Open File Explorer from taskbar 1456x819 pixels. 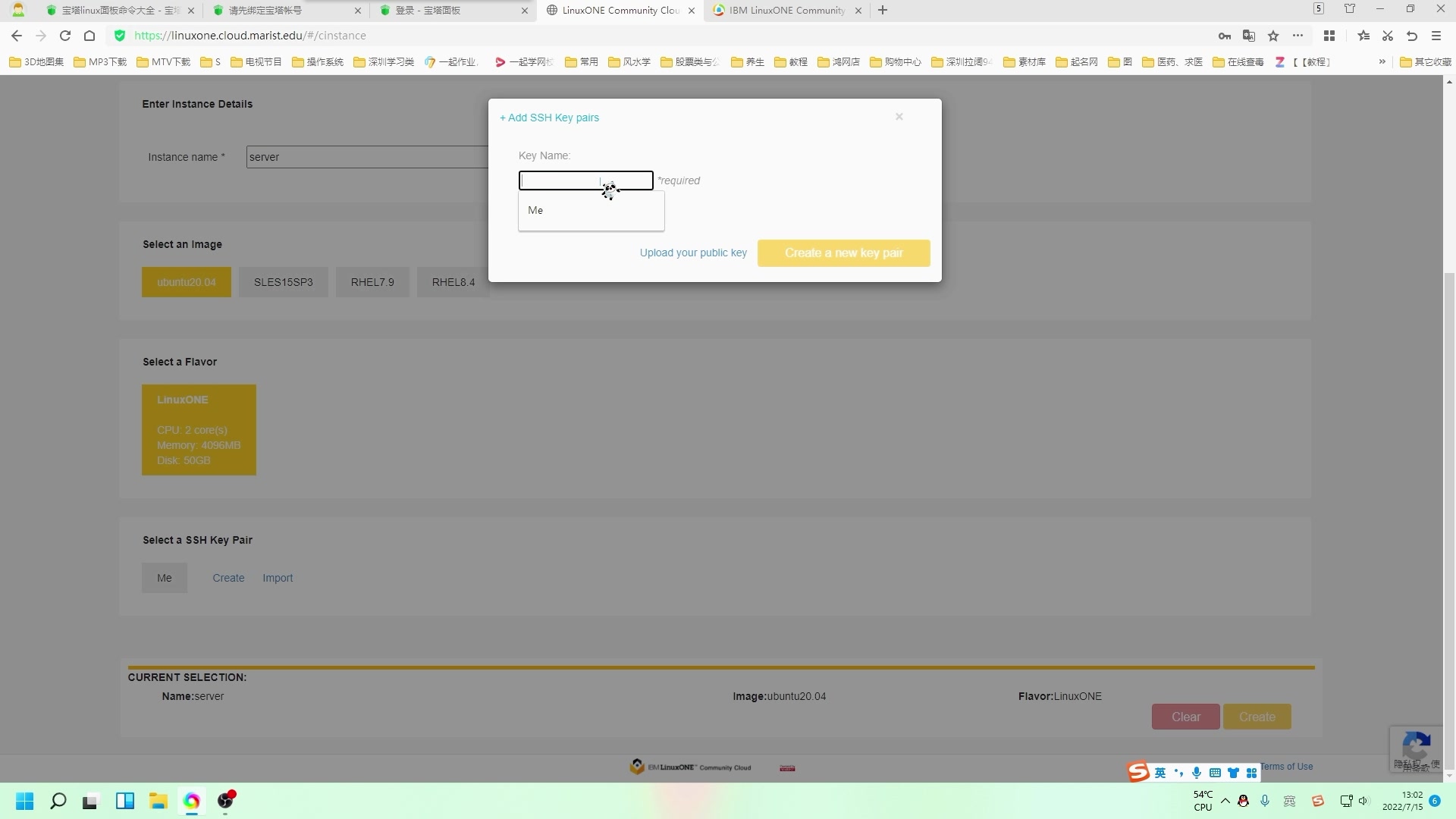tap(158, 801)
